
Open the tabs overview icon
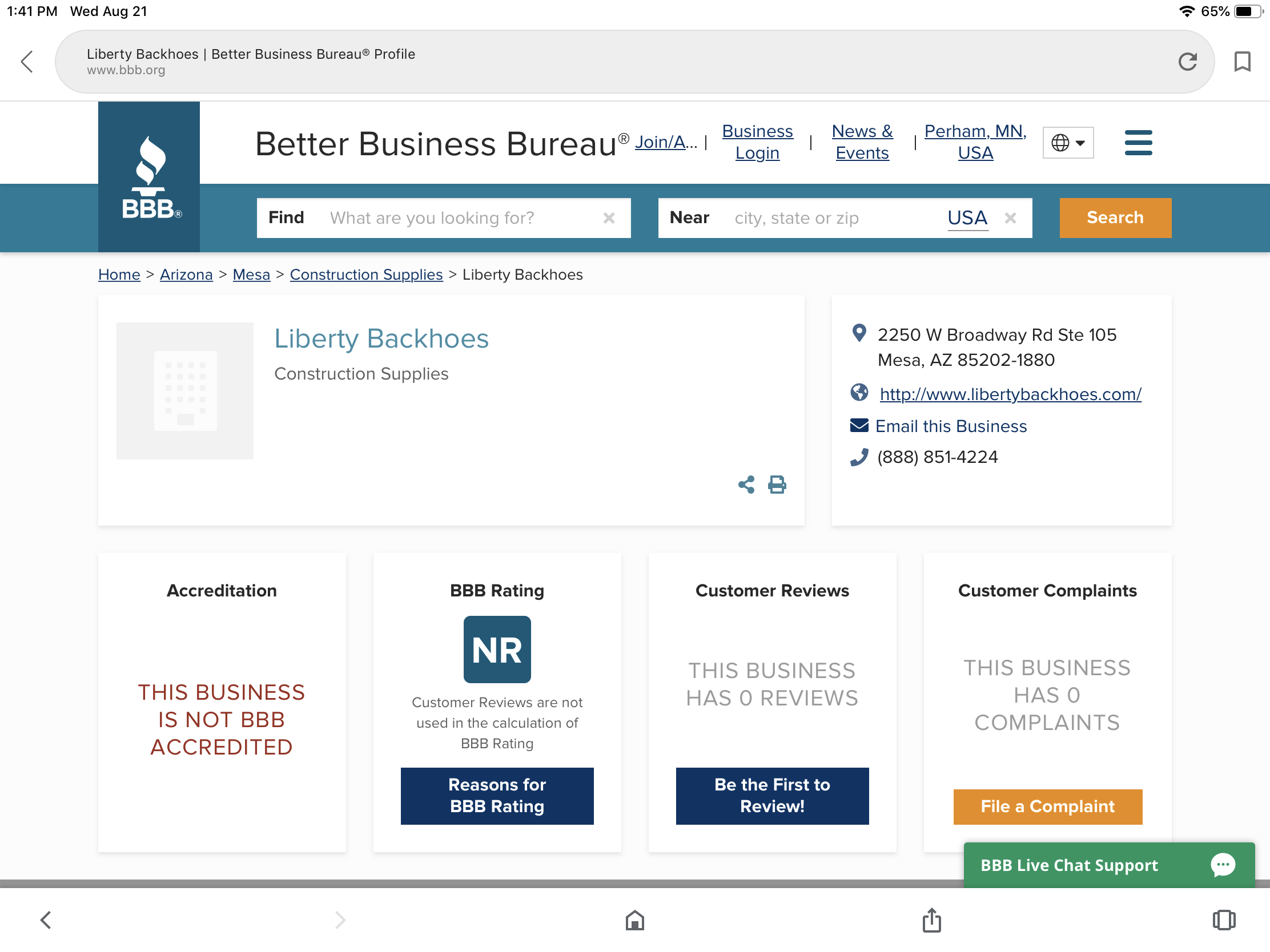(x=1224, y=920)
